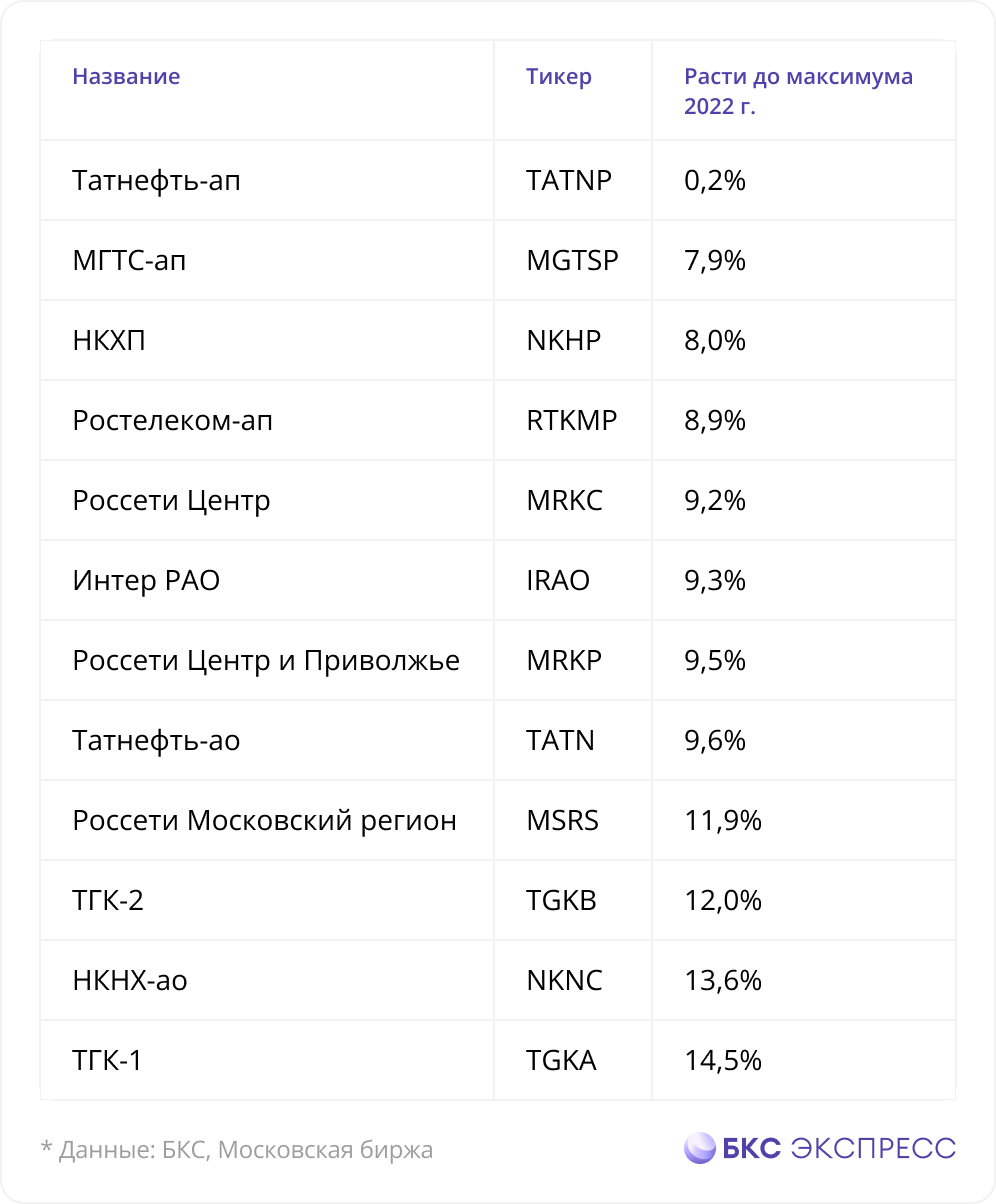The height and width of the screenshot is (1204, 996).
Task: Click the 0,2% value in first row
Action: coord(715,180)
